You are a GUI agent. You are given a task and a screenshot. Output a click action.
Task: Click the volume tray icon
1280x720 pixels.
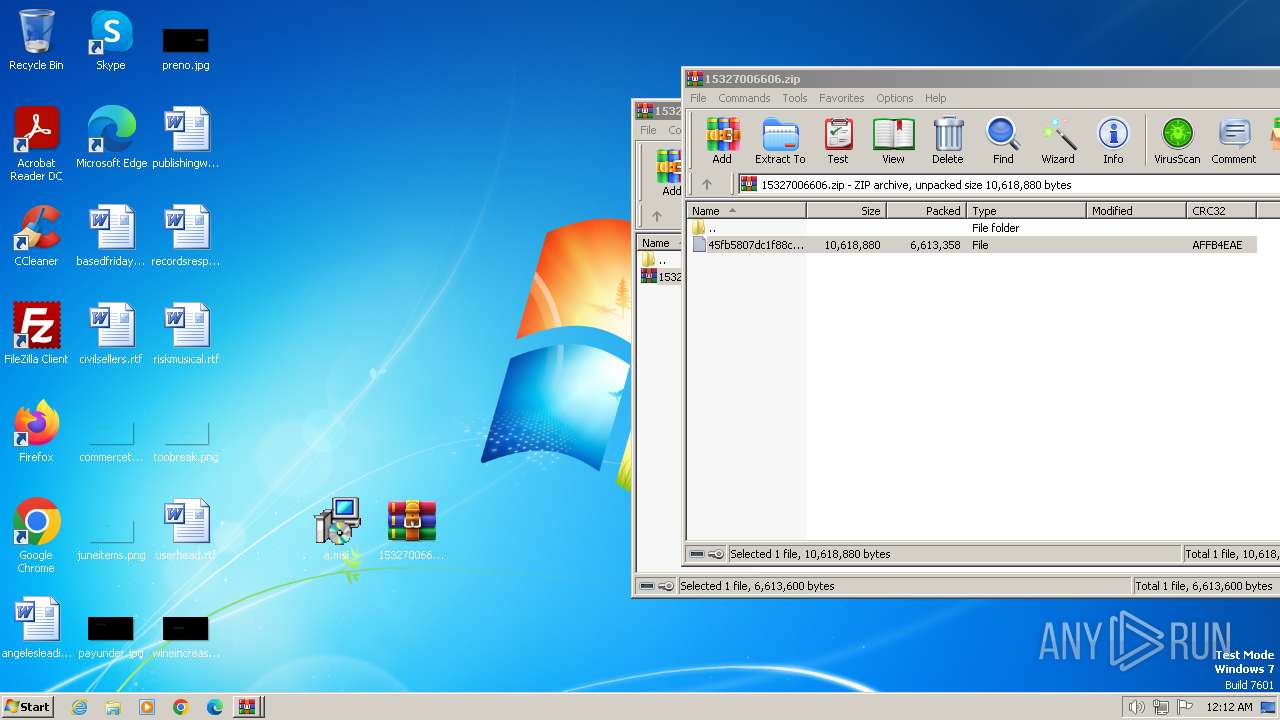click(x=1136, y=707)
